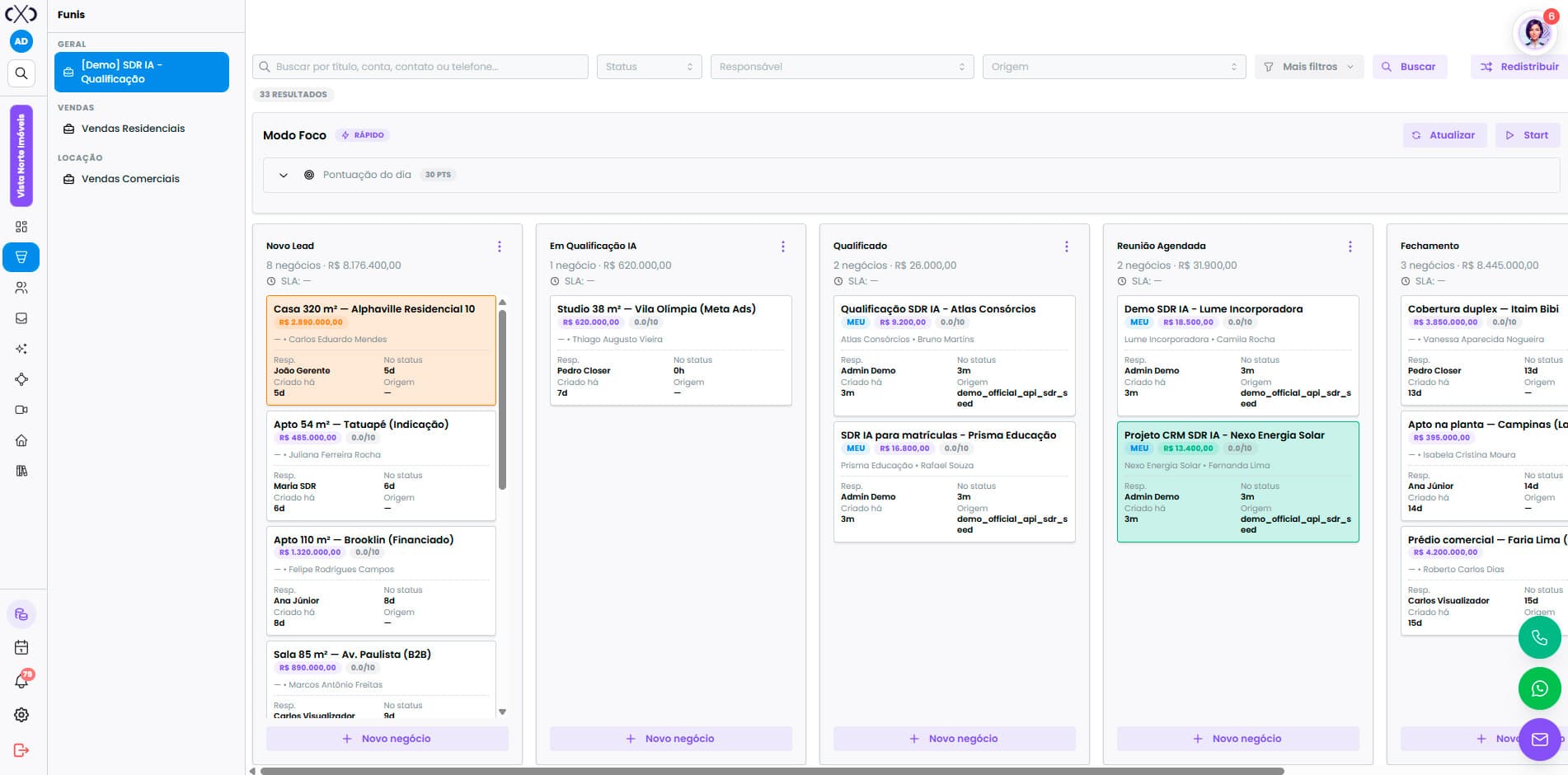
Task: Select the funnel icon in sidebar
Action: click(21, 257)
